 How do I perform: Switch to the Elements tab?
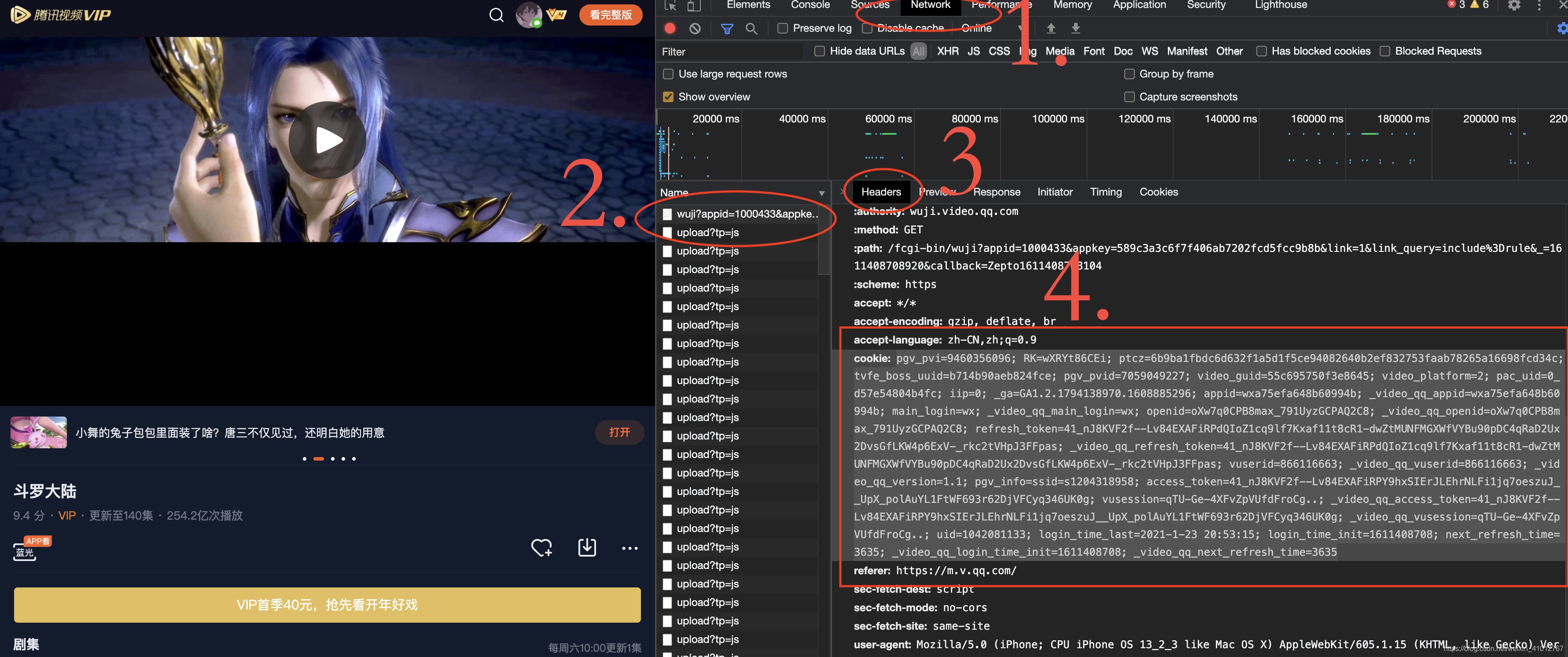748,5
